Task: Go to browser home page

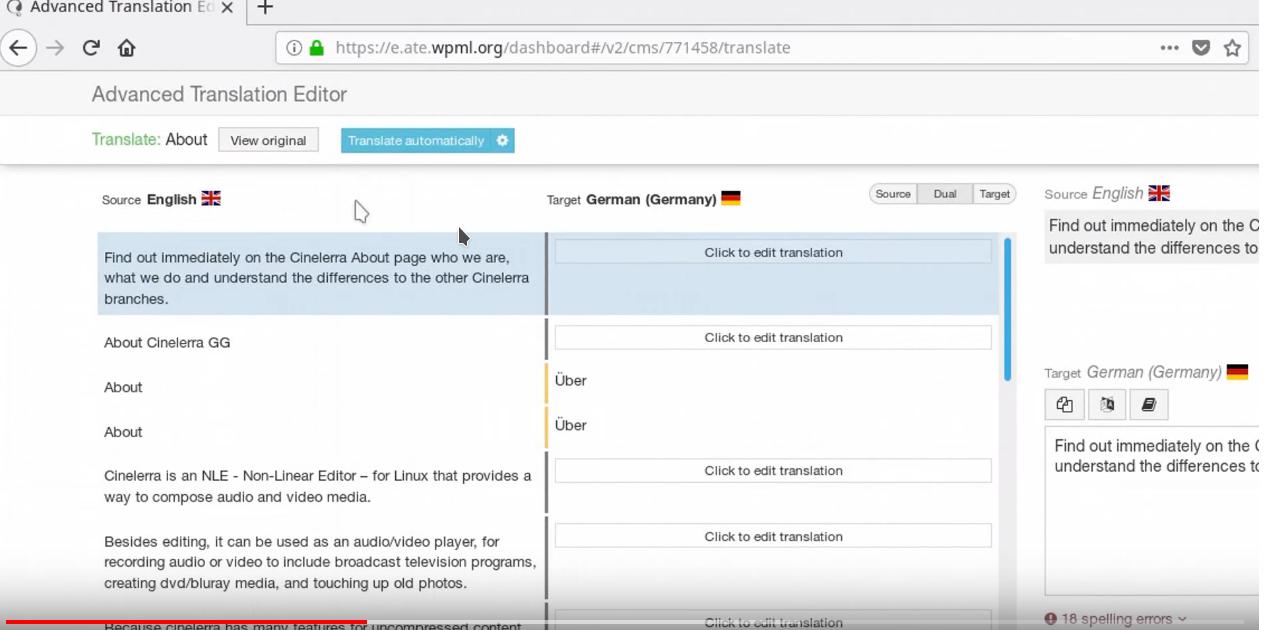Action: tap(127, 48)
